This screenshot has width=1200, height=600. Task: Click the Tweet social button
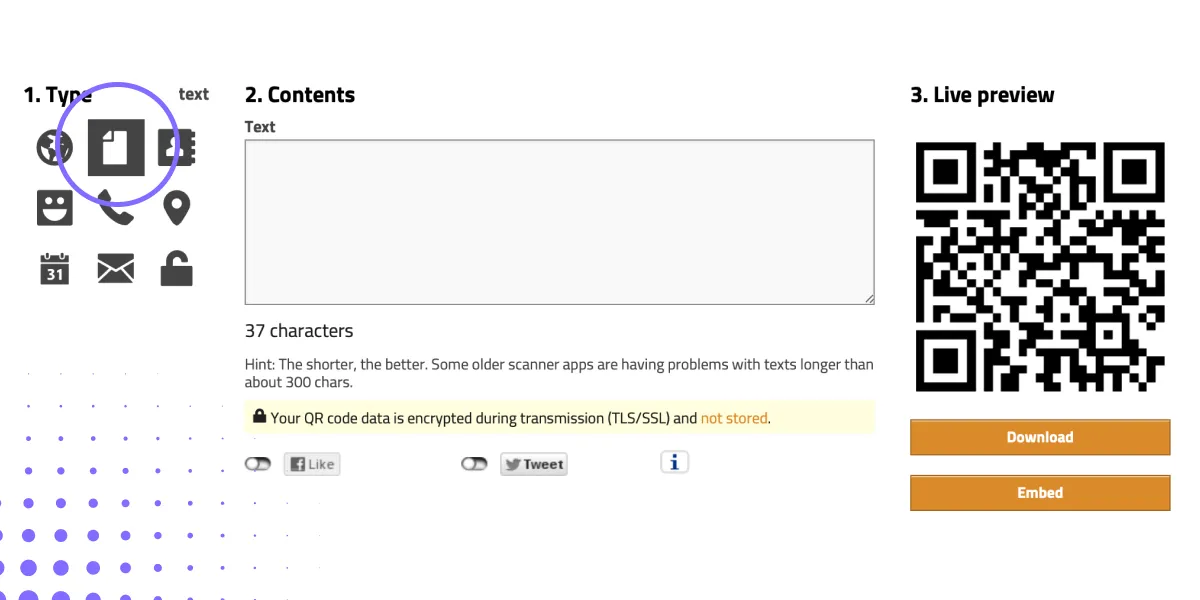(533, 463)
